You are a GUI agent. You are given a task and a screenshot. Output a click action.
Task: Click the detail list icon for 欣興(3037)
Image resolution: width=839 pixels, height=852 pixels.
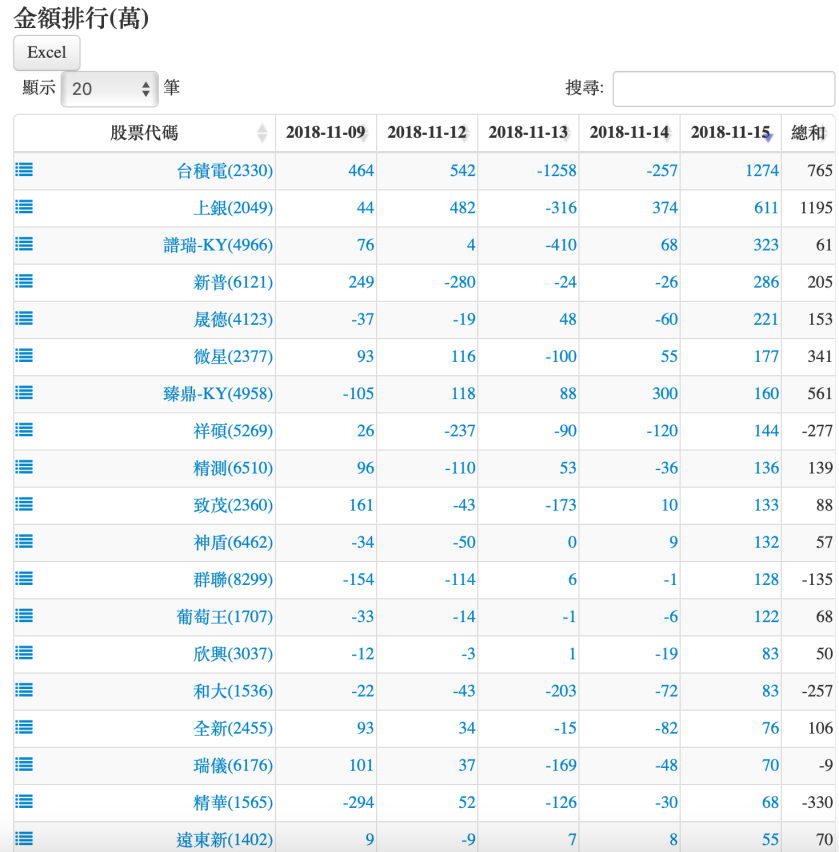(22, 653)
